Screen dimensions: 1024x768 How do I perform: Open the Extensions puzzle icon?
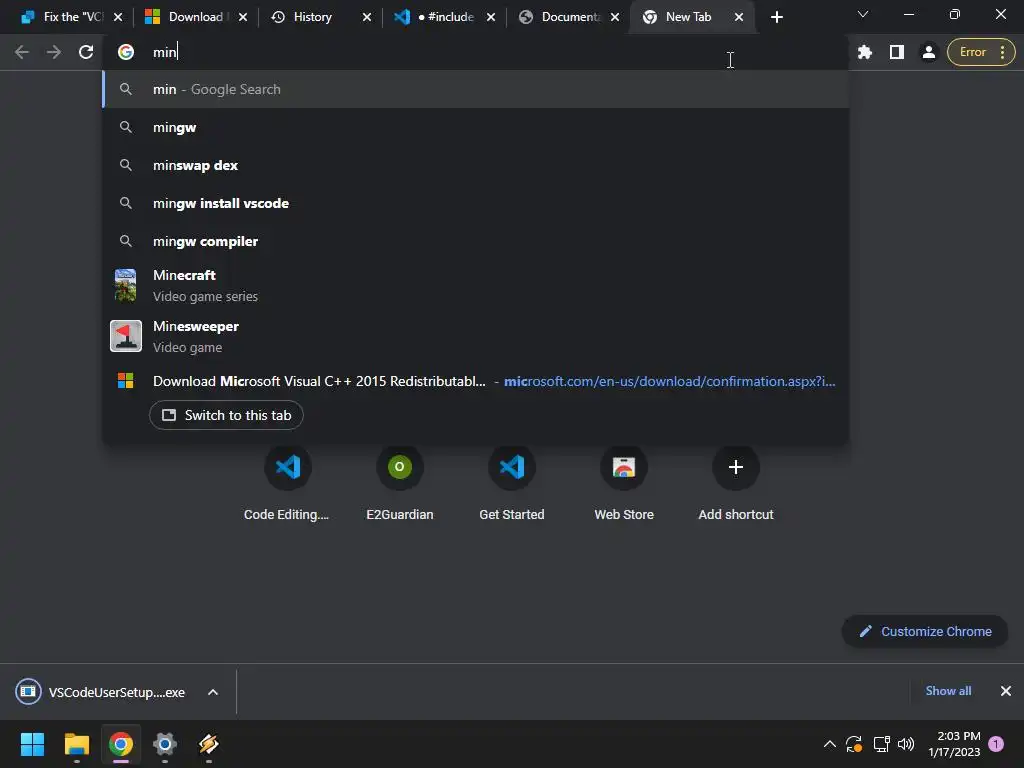tap(865, 52)
